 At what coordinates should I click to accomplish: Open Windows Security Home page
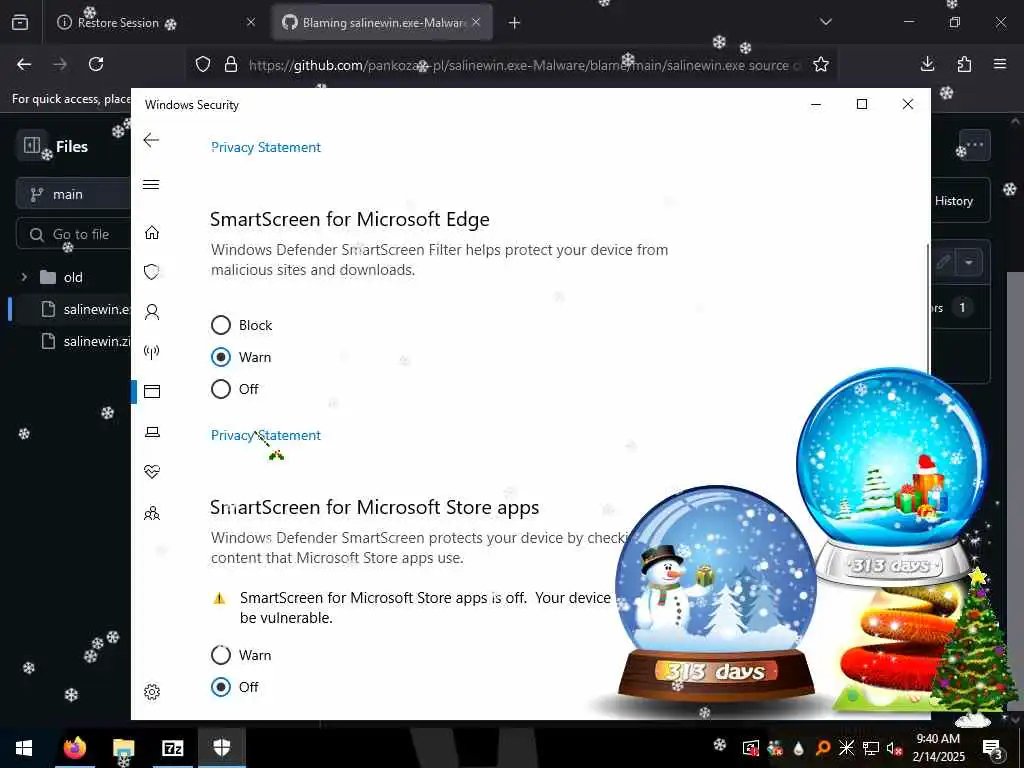point(152,232)
